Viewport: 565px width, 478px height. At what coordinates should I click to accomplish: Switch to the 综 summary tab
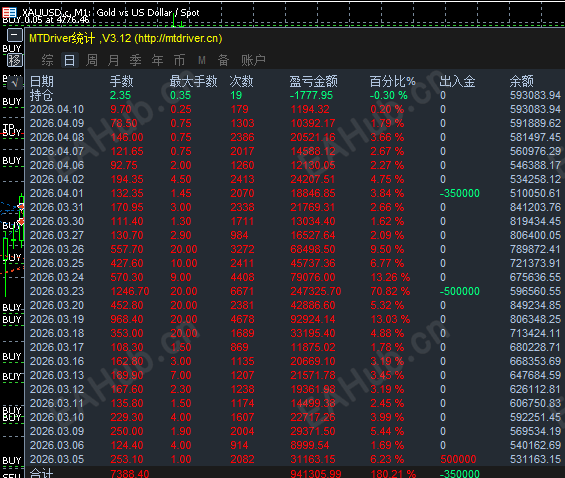pos(47,60)
